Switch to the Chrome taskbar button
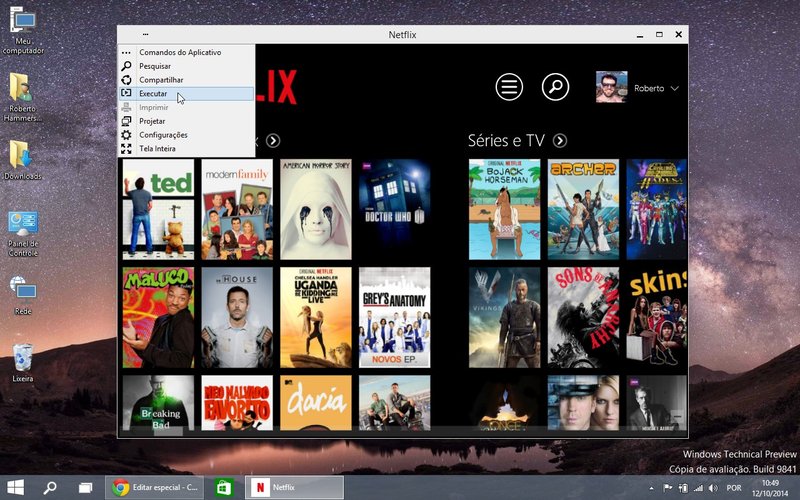Screen dimensions: 800x500 [155, 487]
